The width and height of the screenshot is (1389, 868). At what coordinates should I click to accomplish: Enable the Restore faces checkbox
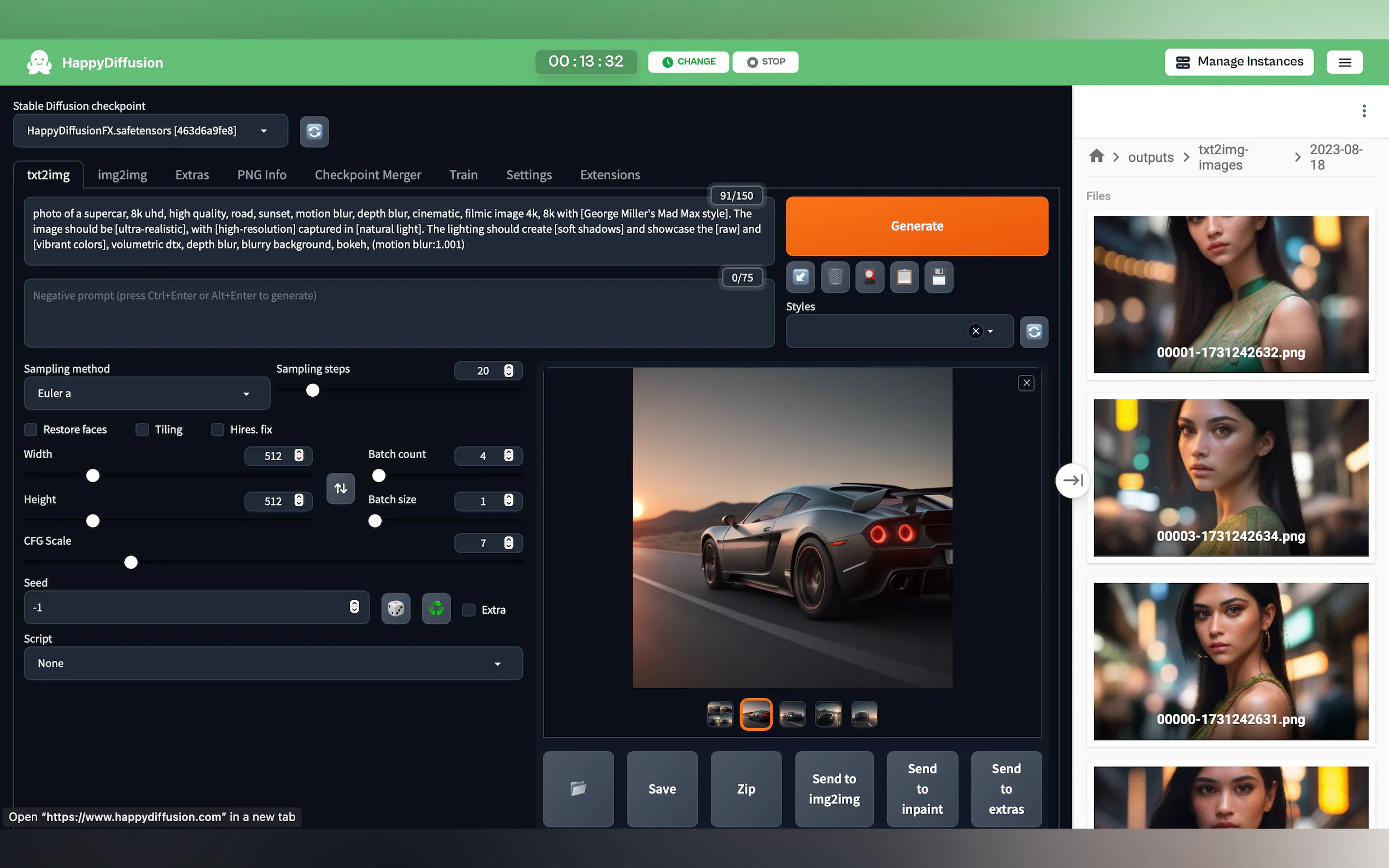coord(31,430)
